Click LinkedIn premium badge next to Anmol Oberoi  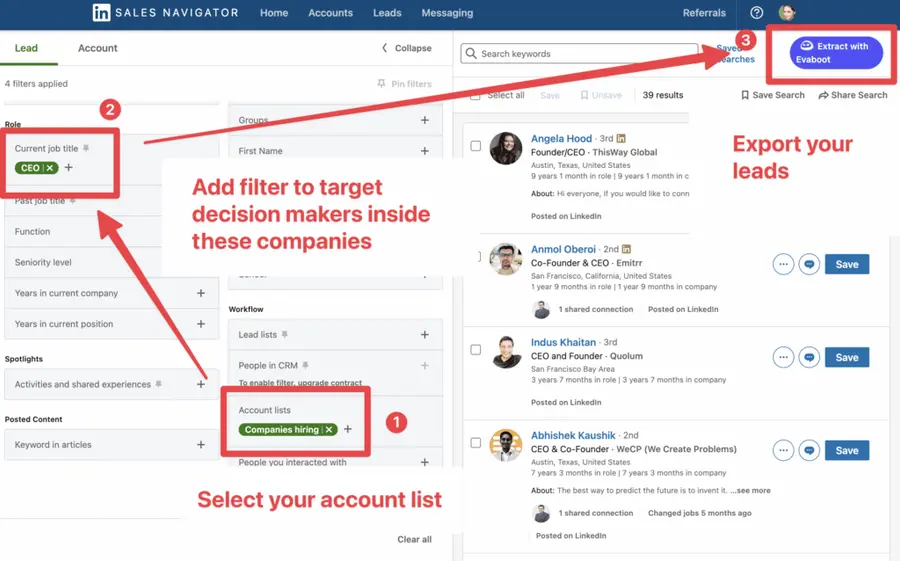tap(626, 249)
